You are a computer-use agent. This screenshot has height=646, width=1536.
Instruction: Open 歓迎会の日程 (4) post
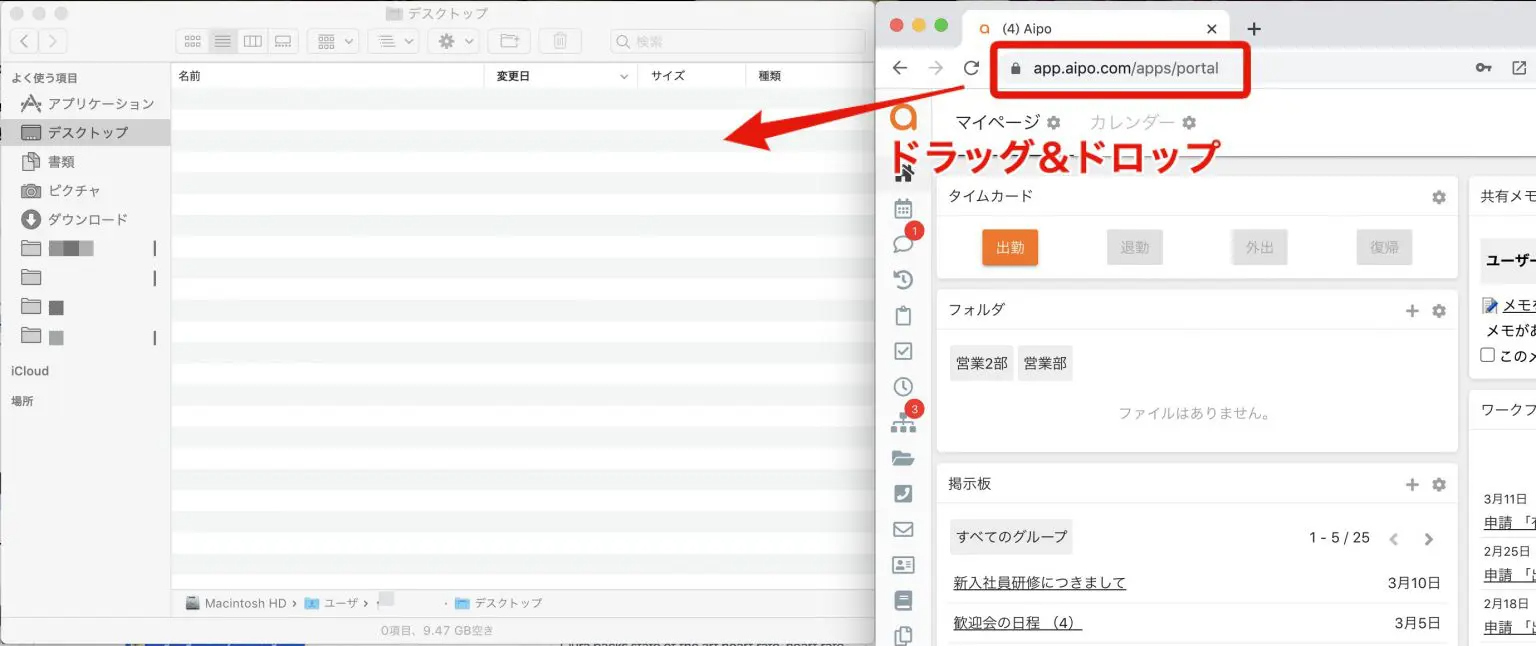point(1018,623)
